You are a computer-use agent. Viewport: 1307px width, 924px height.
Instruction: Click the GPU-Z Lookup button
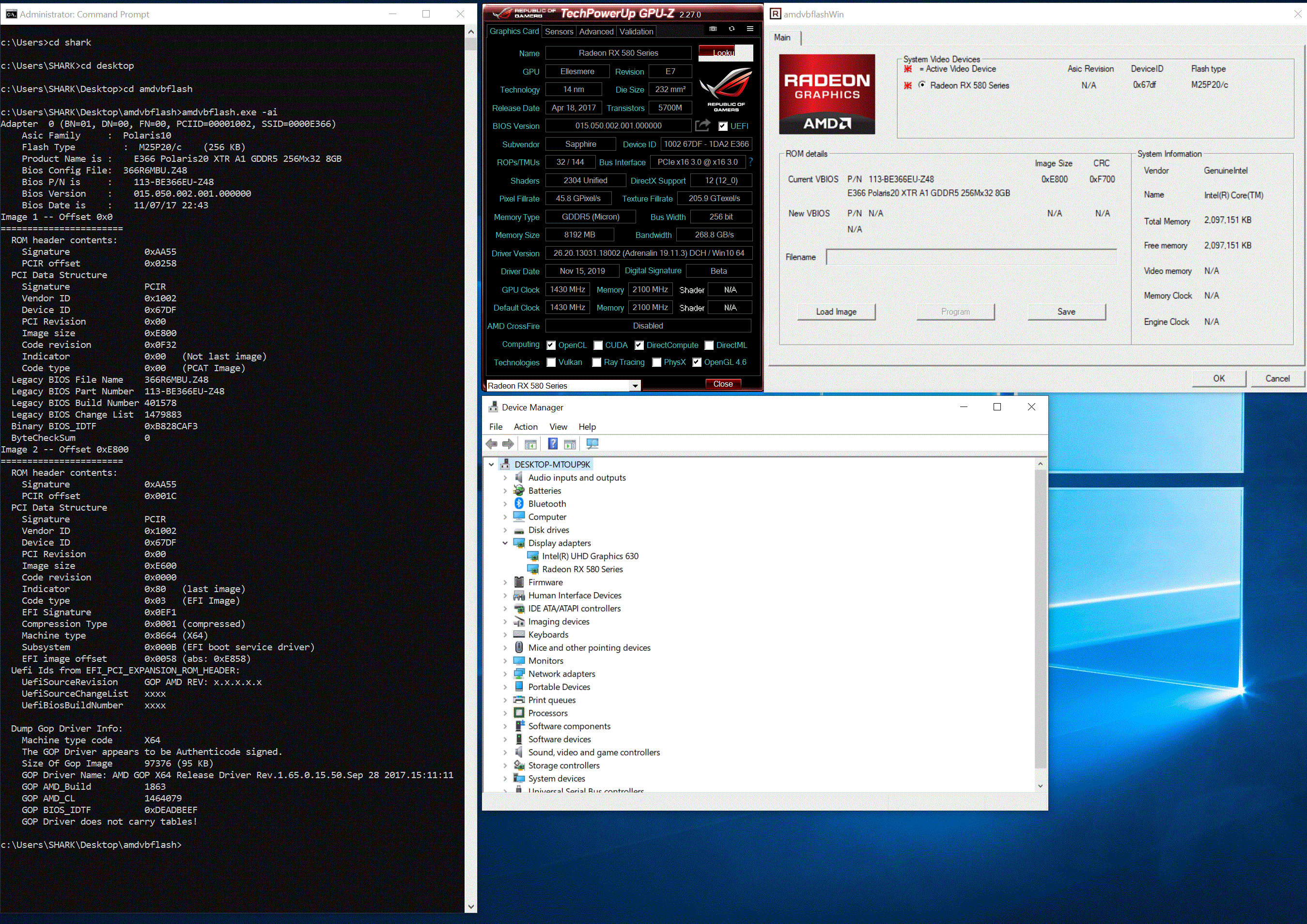click(x=725, y=53)
